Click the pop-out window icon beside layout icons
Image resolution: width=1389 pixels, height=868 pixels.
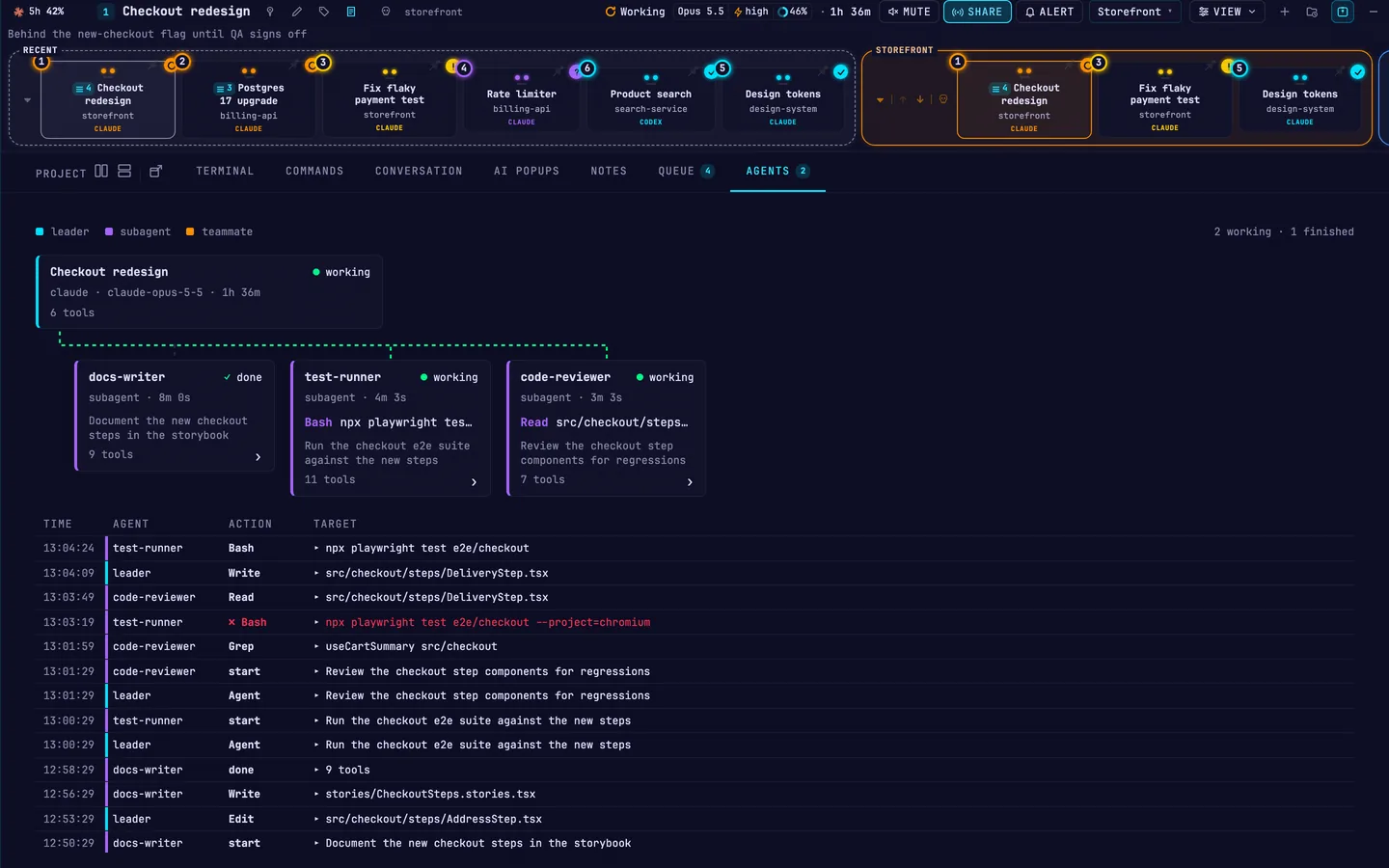pos(155,171)
